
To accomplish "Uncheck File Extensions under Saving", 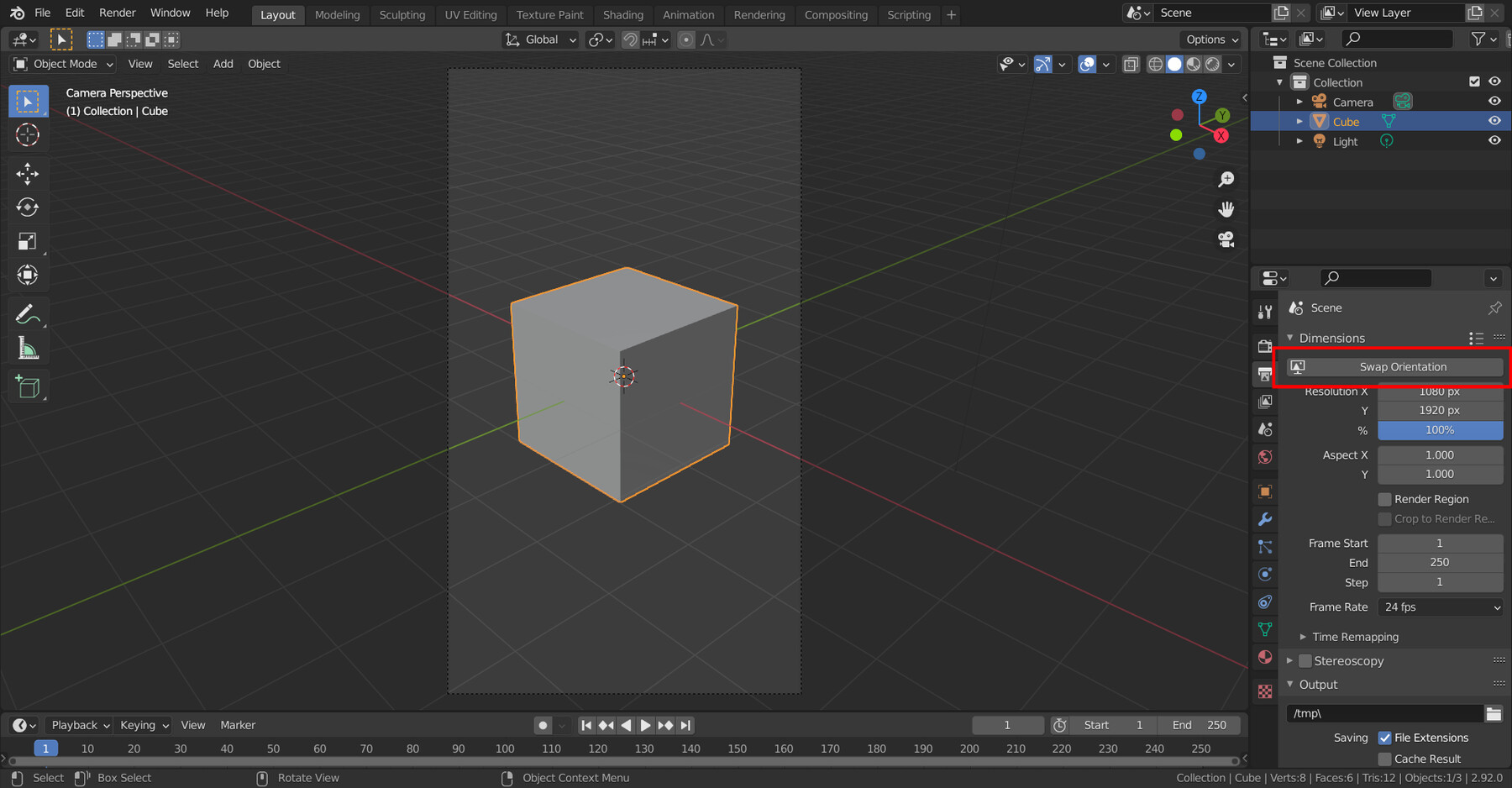I will coord(1385,738).
